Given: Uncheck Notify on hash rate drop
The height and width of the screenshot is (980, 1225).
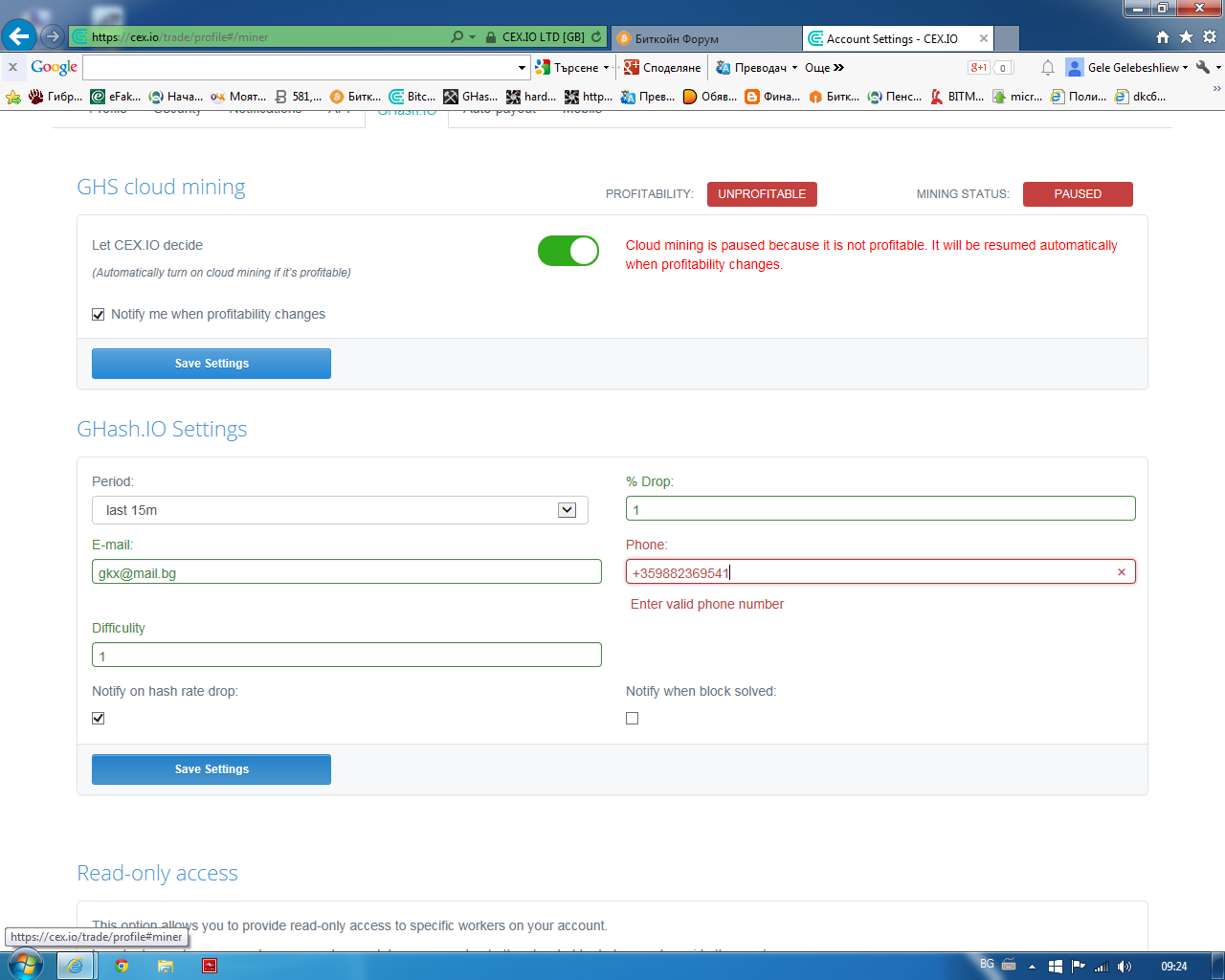Looking at the screenshot, I should [x=99, y=718].
